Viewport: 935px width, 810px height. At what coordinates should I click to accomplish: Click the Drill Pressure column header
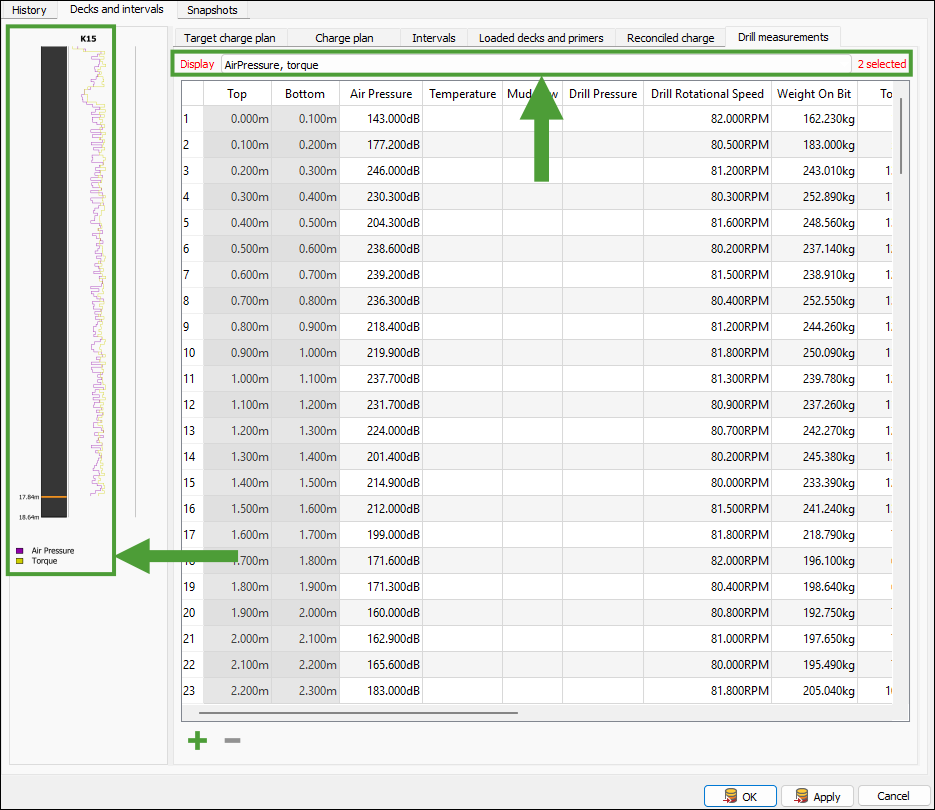pyautogui.click(x=603, y=94)
